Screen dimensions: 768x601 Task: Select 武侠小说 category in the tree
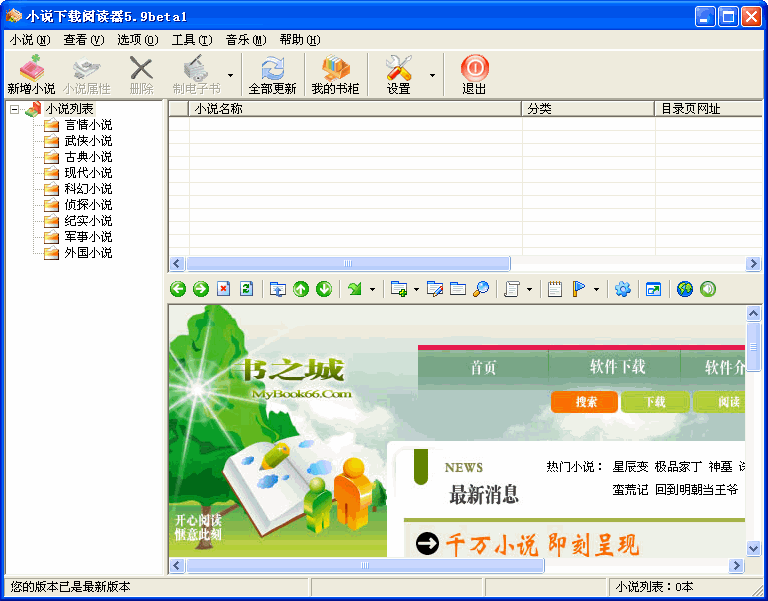pyautogui.click(x=88, y=141)
